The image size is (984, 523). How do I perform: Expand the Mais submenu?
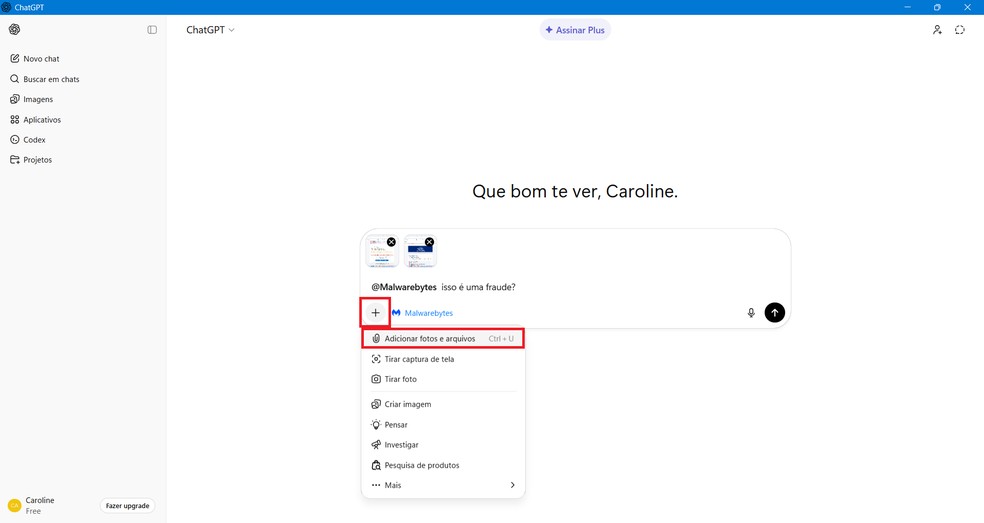[x=443, y=485]
